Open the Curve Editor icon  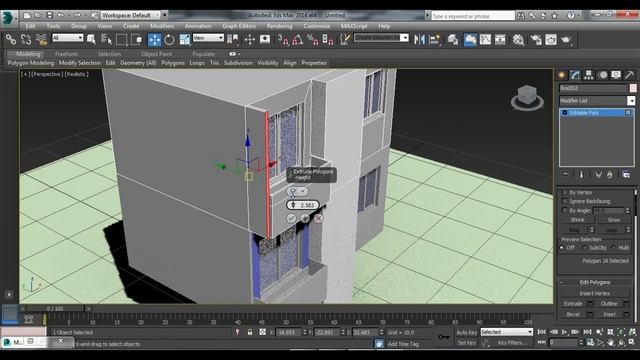(x=485, y=40)
